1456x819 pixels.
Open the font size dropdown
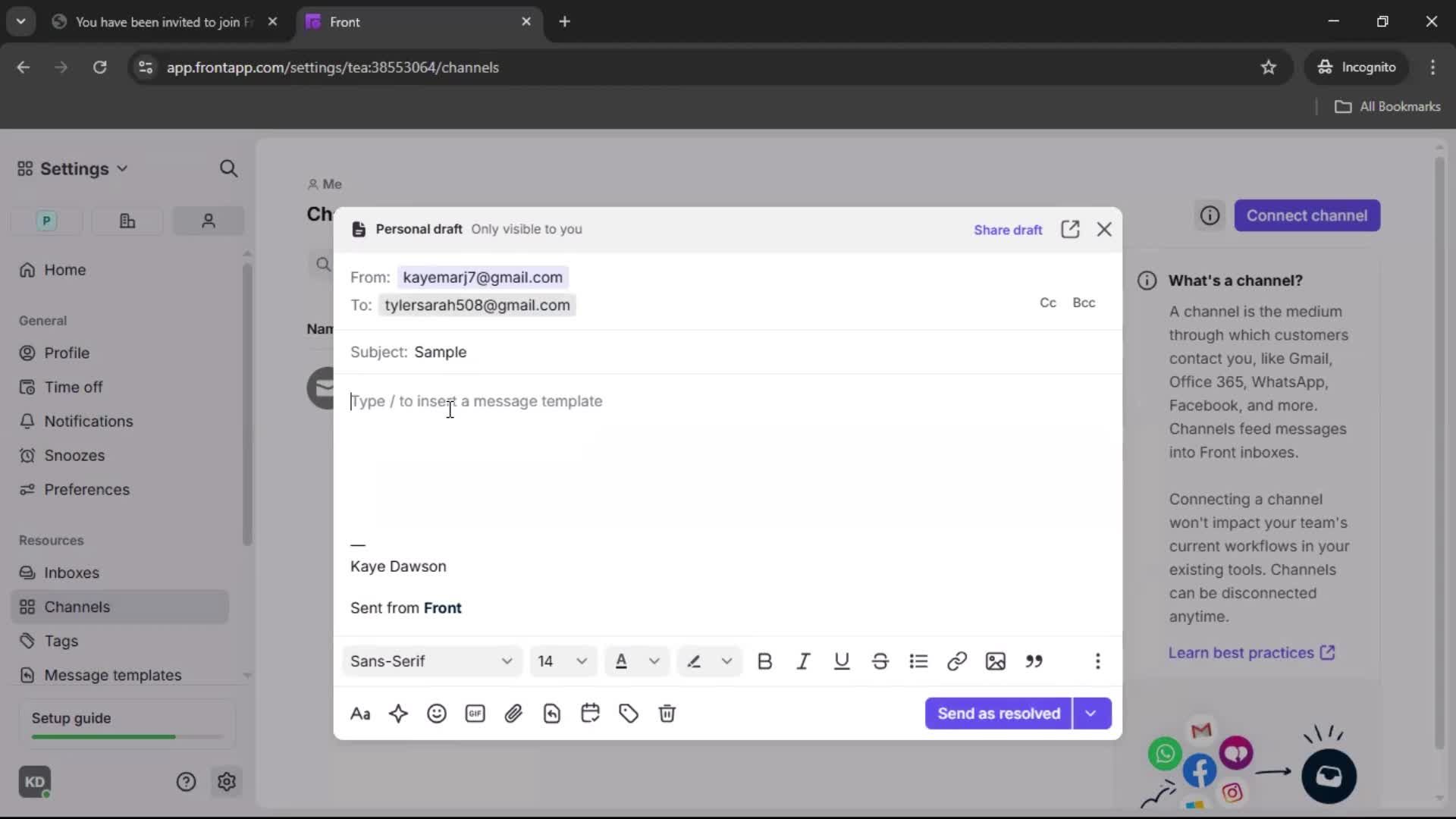[563, 661]
